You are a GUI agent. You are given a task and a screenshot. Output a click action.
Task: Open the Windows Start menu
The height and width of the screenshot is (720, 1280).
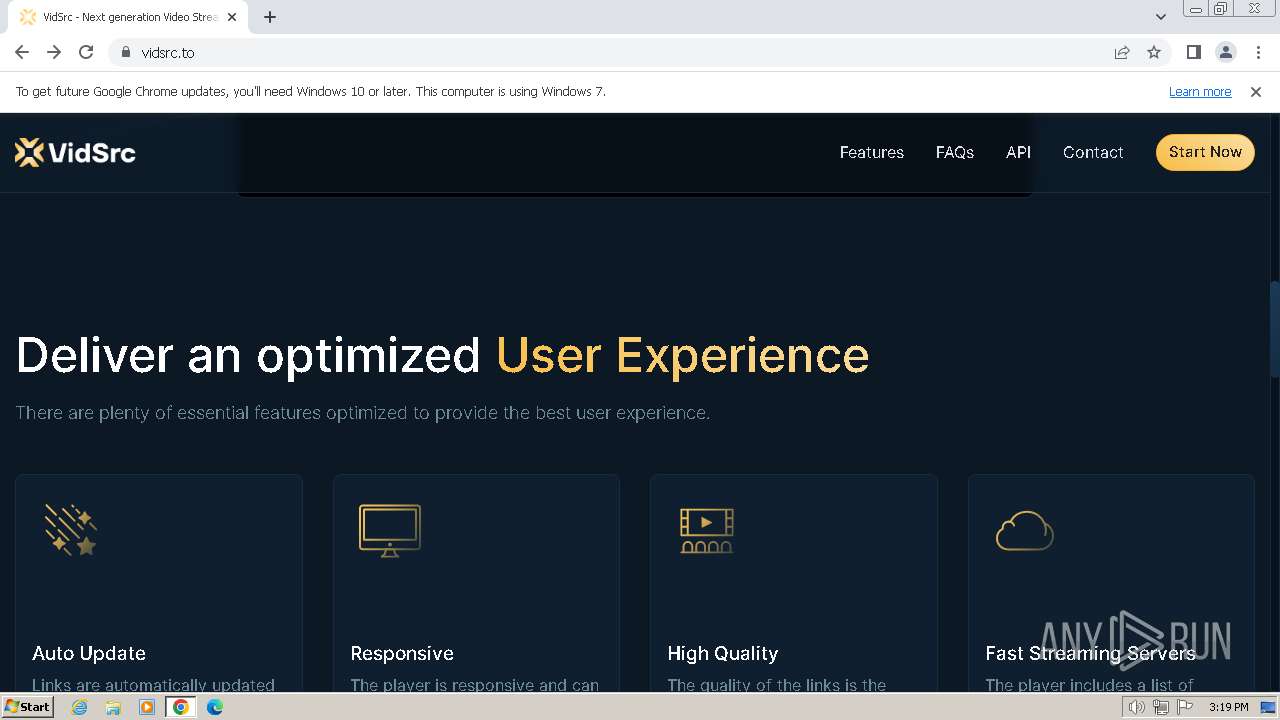click(x=27, y=706)
